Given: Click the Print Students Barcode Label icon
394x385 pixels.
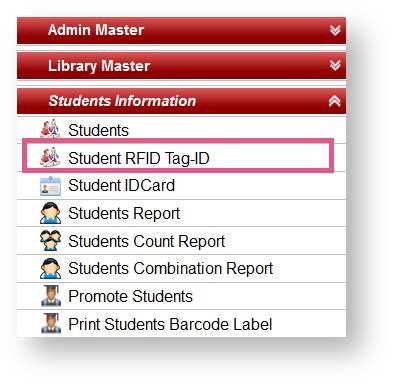Looking at the screenshot, I should (51, 323).
